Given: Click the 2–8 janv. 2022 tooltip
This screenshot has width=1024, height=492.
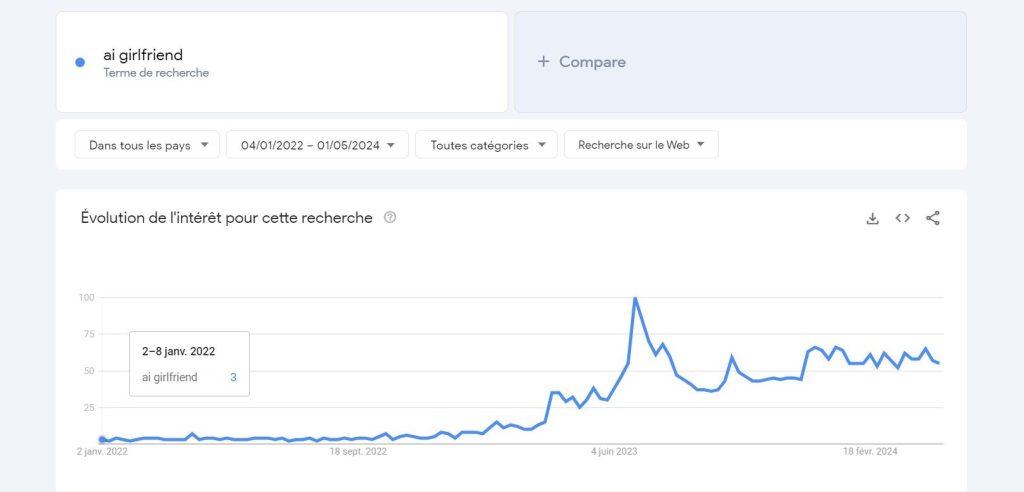Looking at the screenshot, I should click(x=189, y=364).
